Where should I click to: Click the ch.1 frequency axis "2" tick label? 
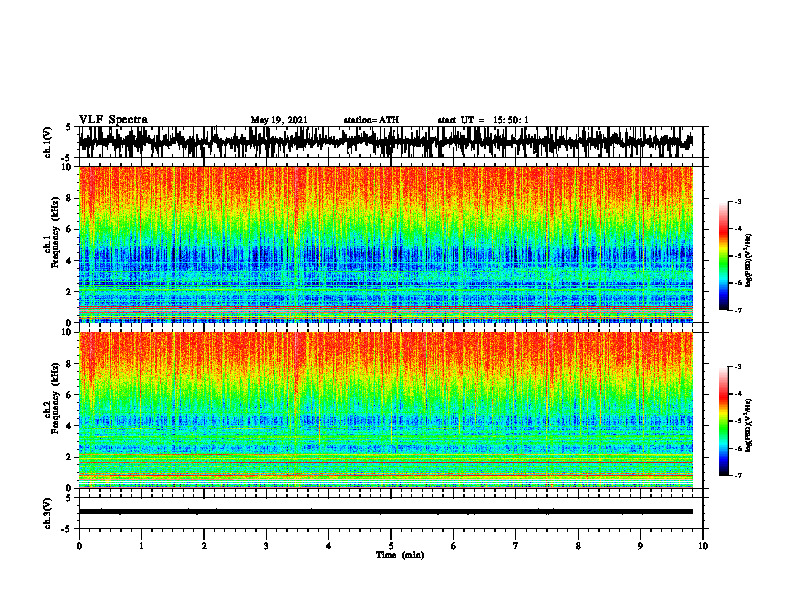pos(70,292)
